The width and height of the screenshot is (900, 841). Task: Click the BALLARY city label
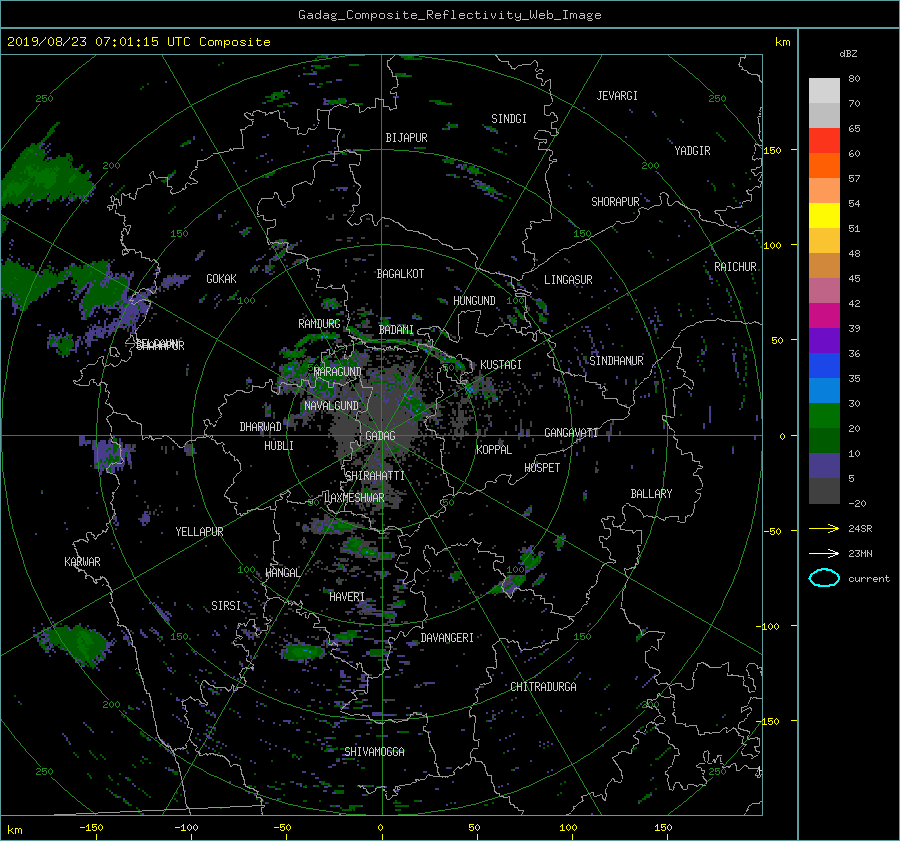pyautogui.click(x=651, y=494)
